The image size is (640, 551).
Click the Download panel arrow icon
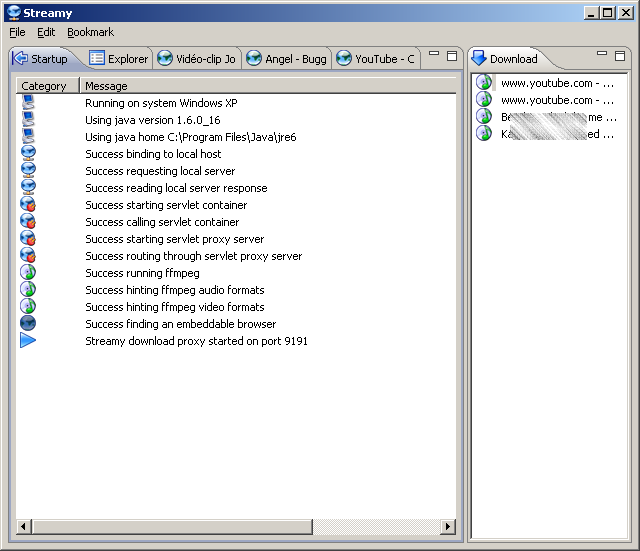(478, 58)
